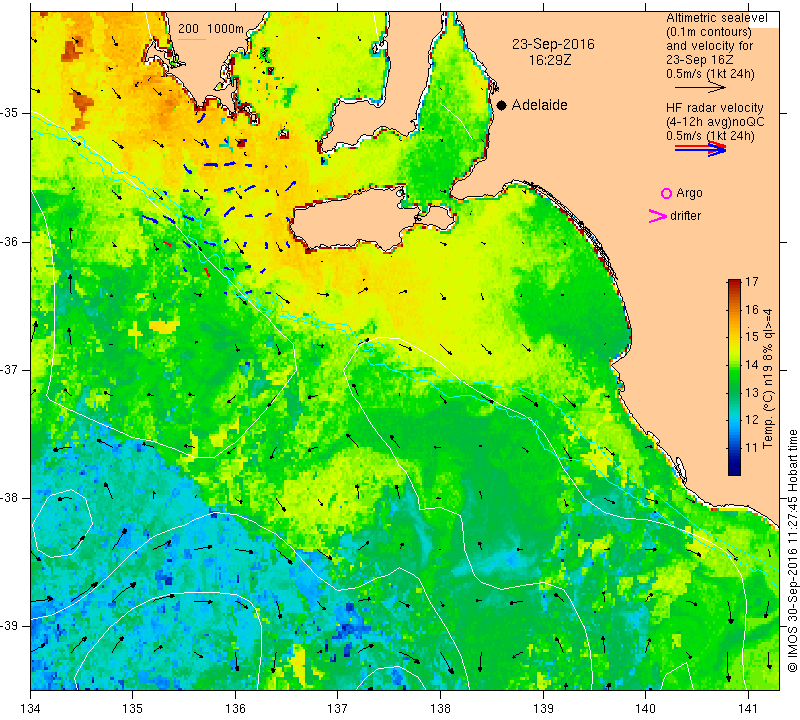This screenshot has width=800, height=720.
Task: Click the -38 latitude axis label
Action: pos(9,498)
